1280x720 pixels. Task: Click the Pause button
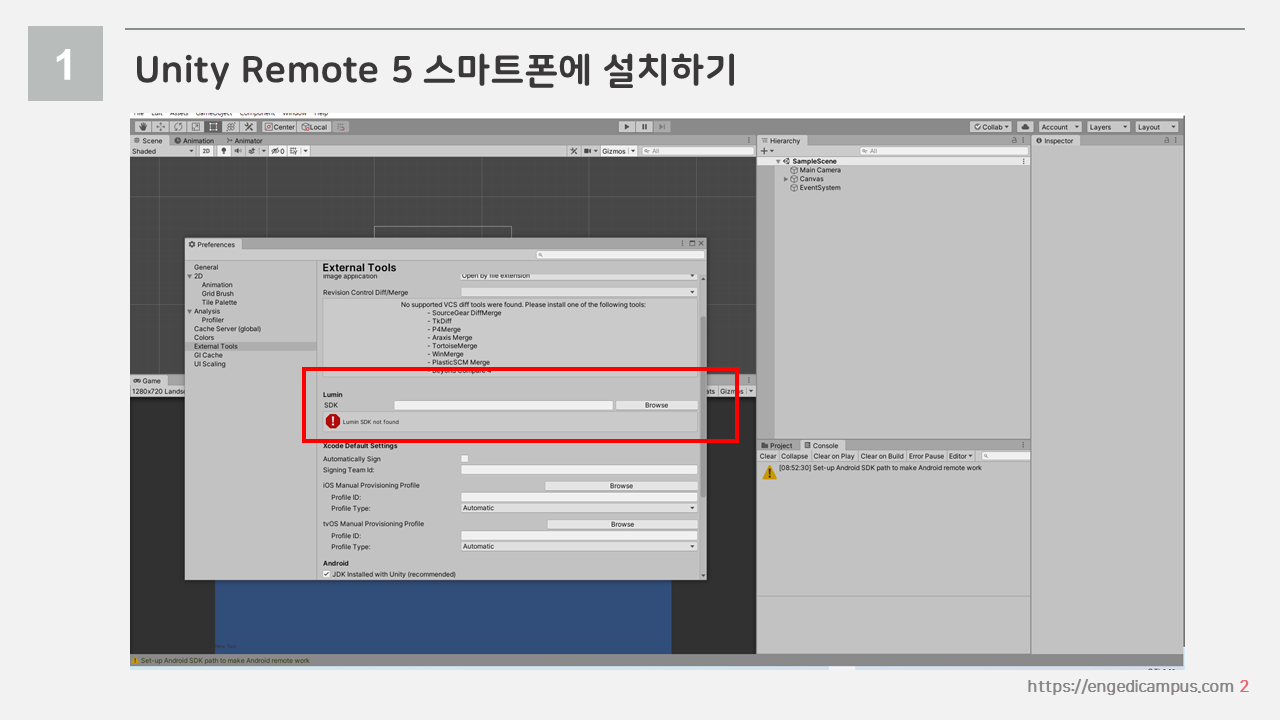point(644,127)
